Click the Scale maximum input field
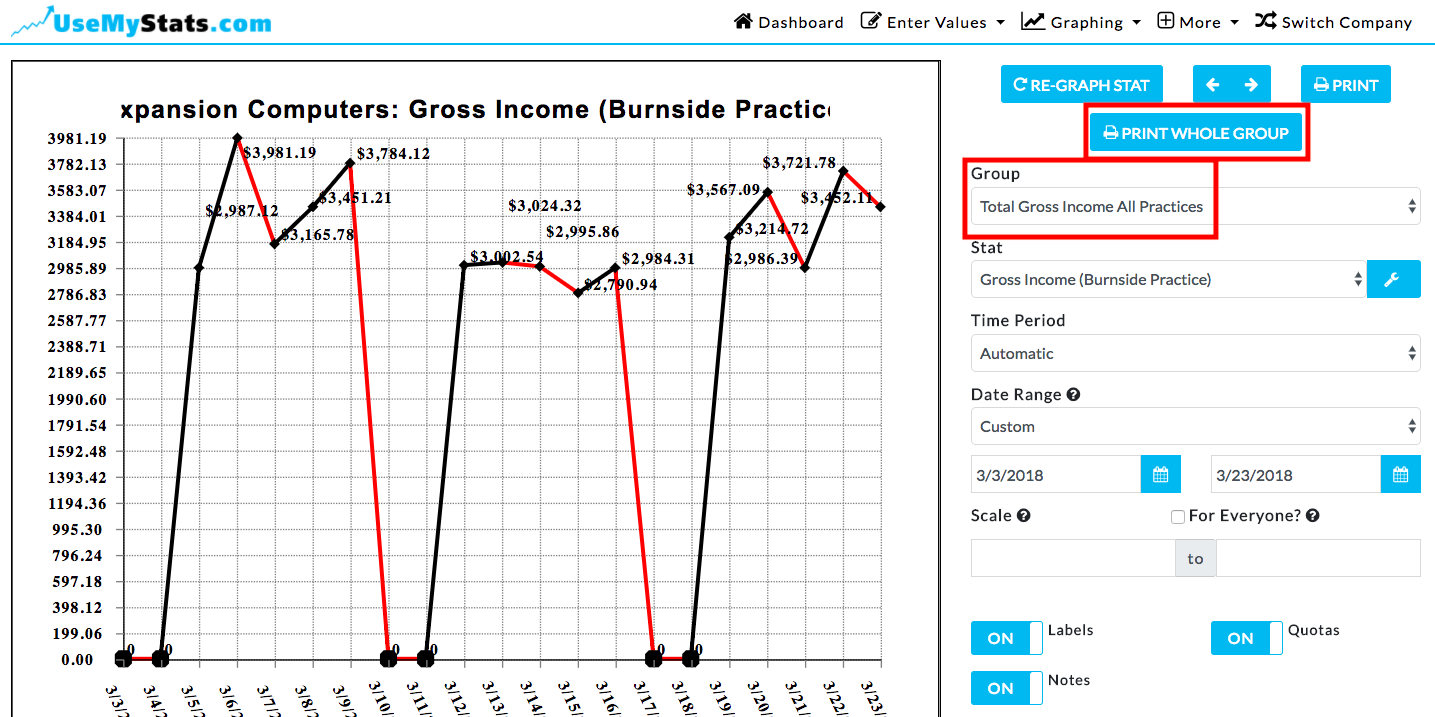Viewport: 1435px width, 717px height. pos(1318,558)
